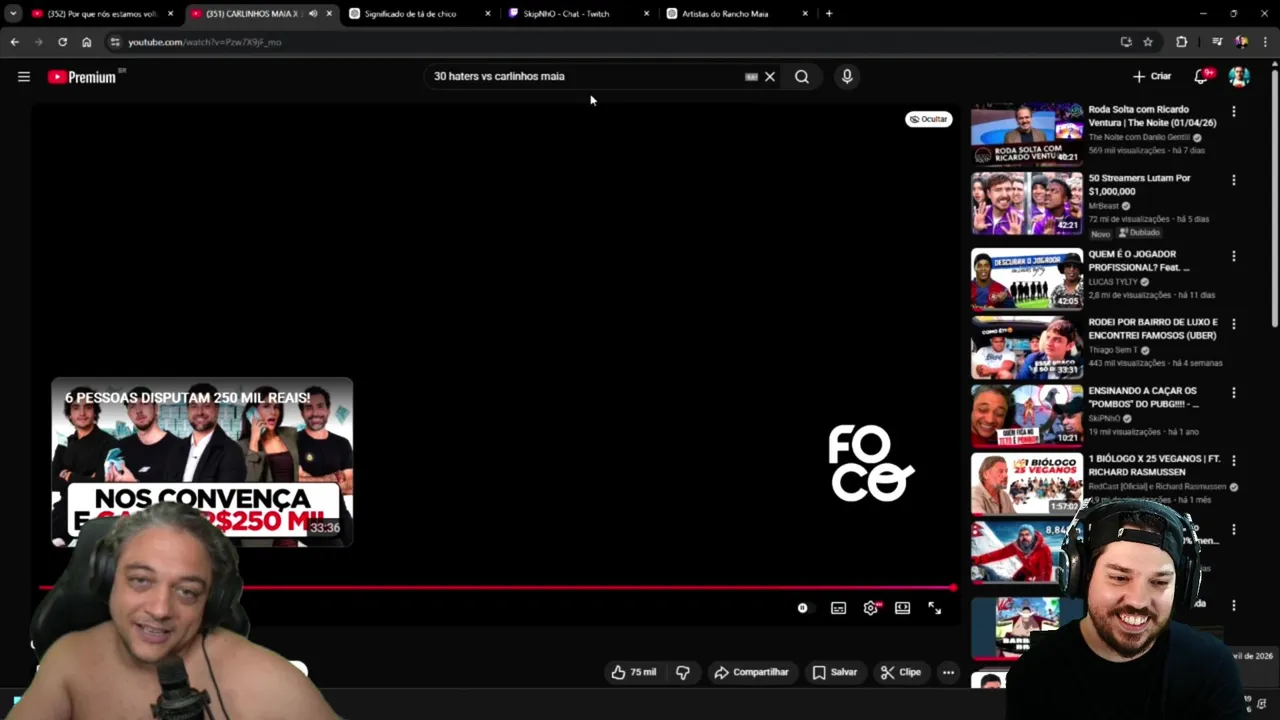Image resolution: width=1280 pixels, height=720 pixels.
Task: Bookmark this page with star icon
Action: [1148, 42]
